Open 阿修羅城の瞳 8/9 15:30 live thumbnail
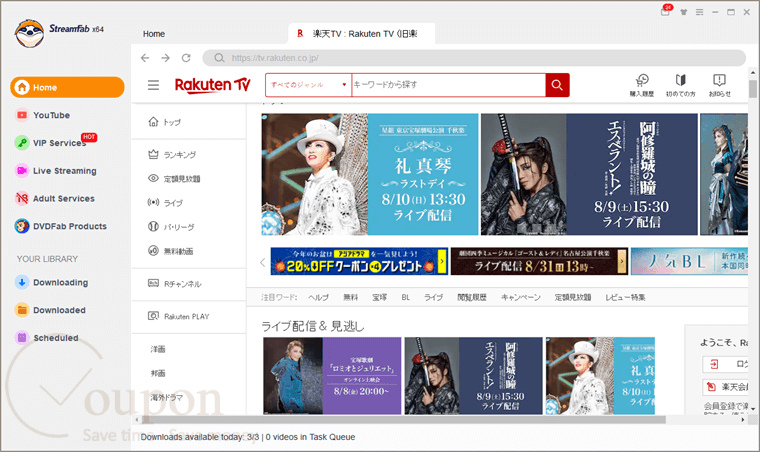 click(x=474, y=376)
